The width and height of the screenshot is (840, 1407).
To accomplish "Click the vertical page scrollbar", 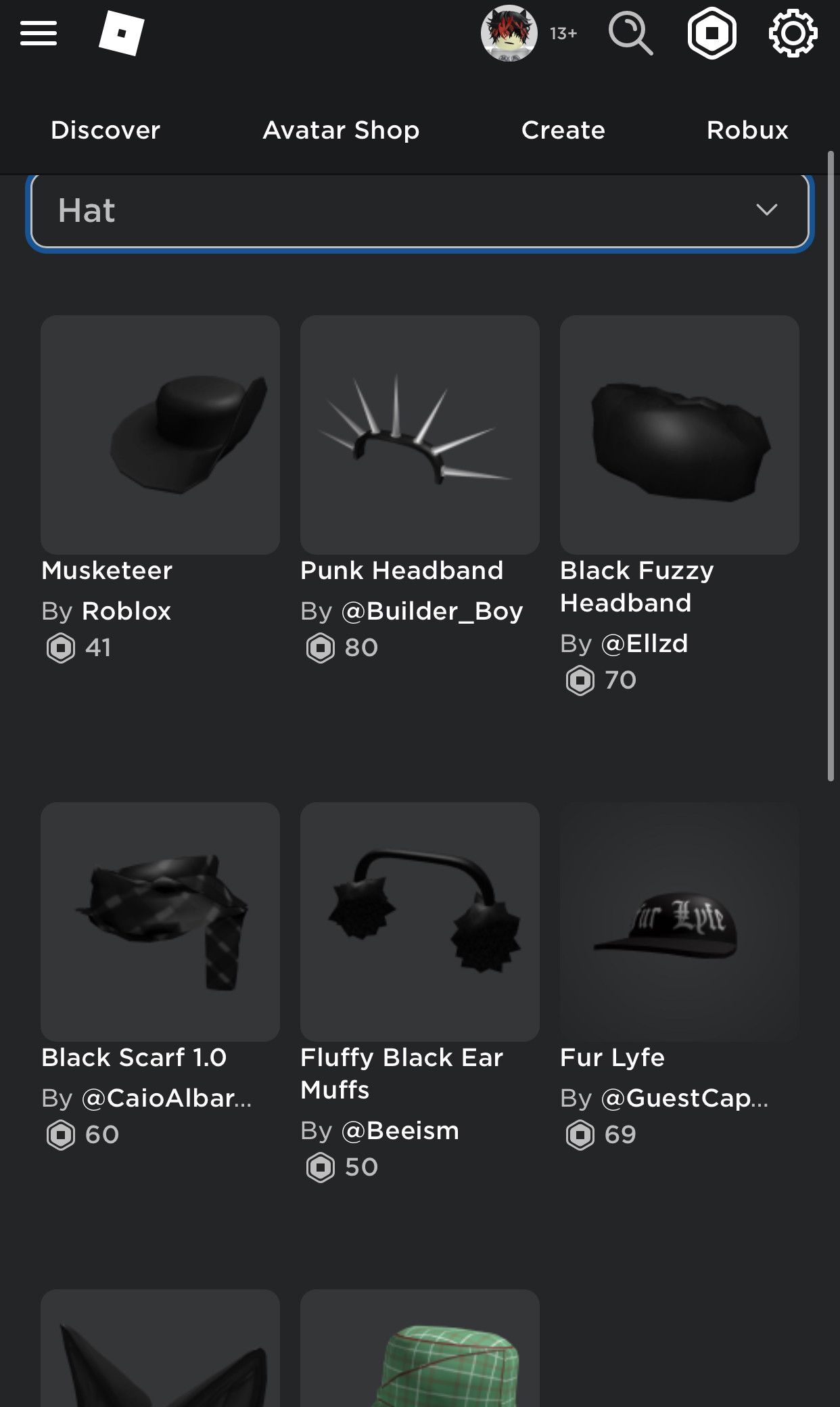I will pos(831,467).
